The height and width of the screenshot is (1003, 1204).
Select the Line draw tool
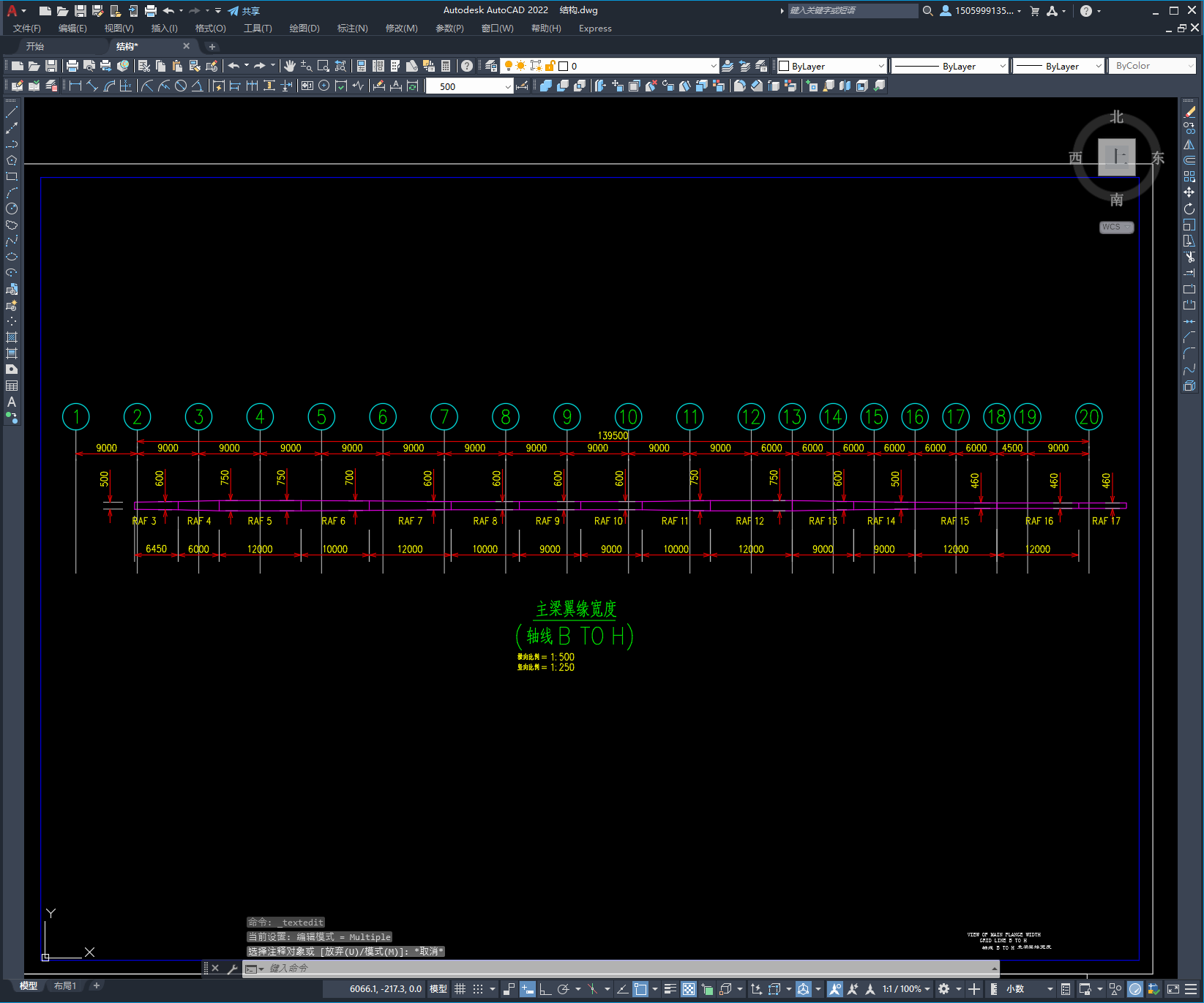tap(12, 112)
